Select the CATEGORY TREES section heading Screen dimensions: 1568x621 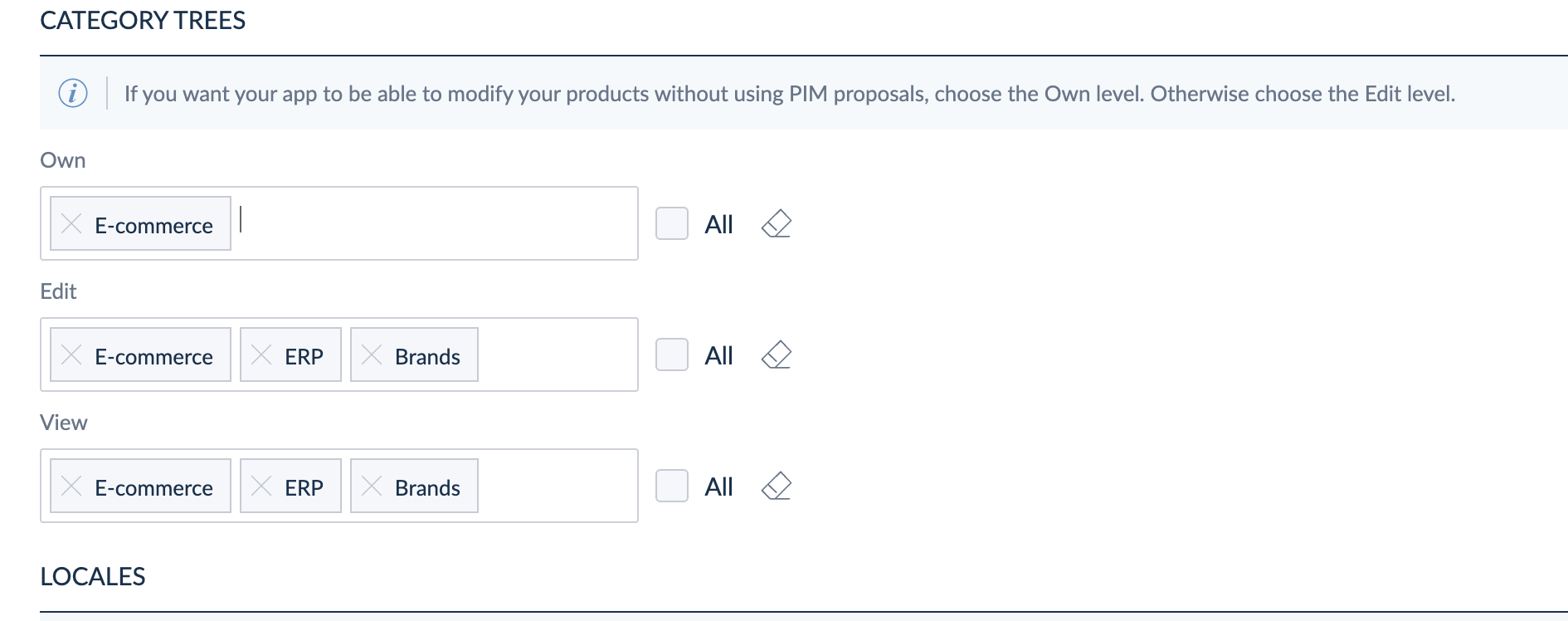click(x=143, y=21)
